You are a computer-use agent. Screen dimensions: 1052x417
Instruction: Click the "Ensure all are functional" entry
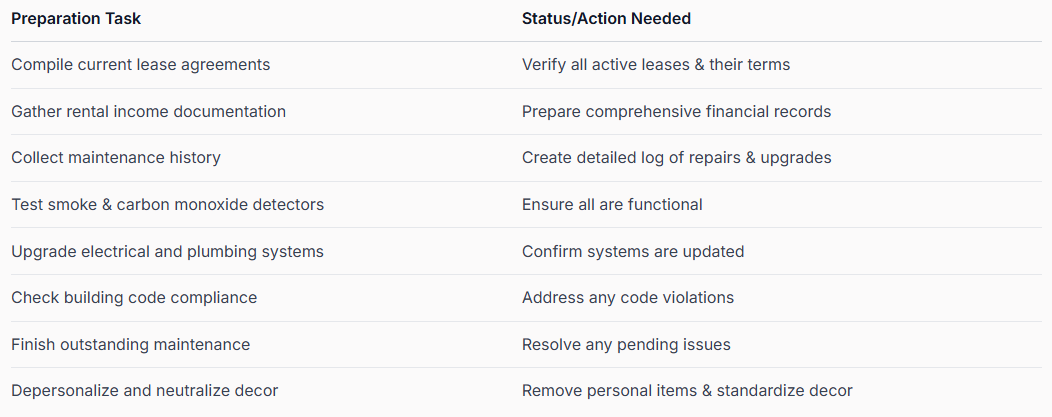click(x=612, y=204)
